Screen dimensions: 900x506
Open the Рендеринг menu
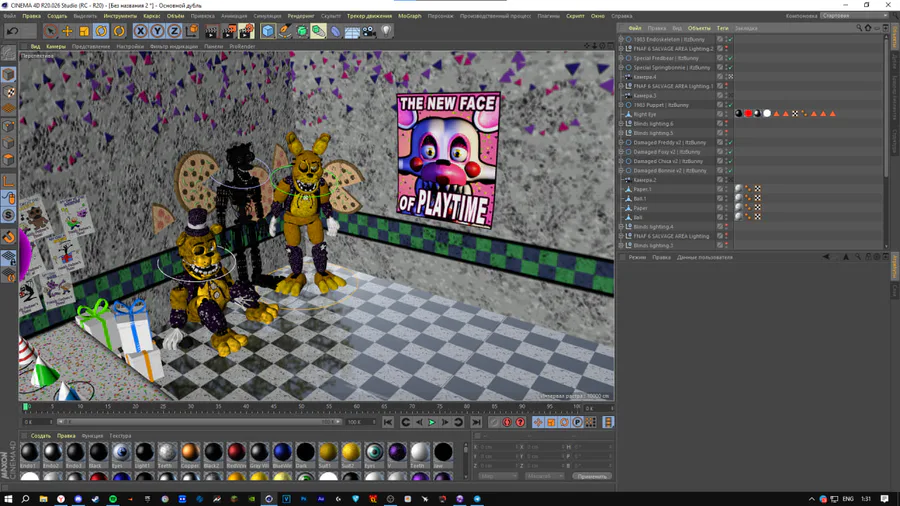(301, 16)
